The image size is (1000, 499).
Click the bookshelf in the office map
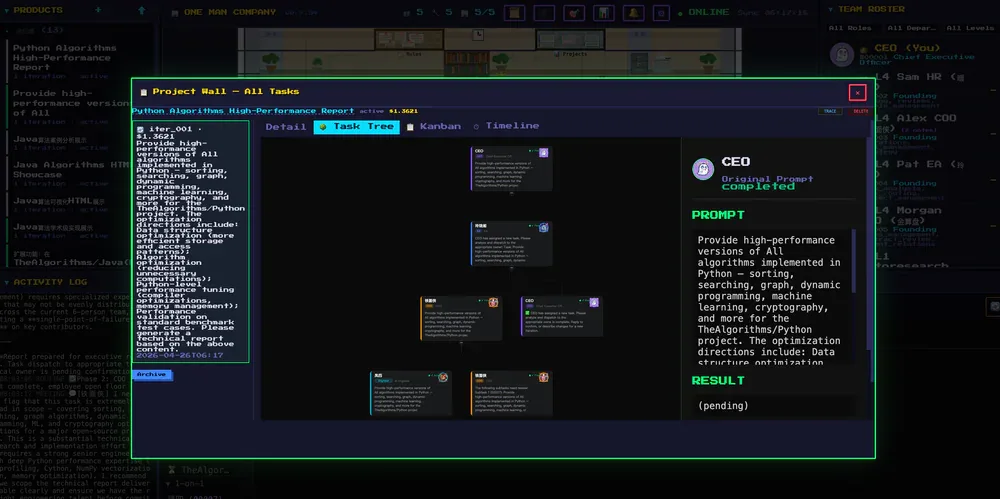coord(467,63)
